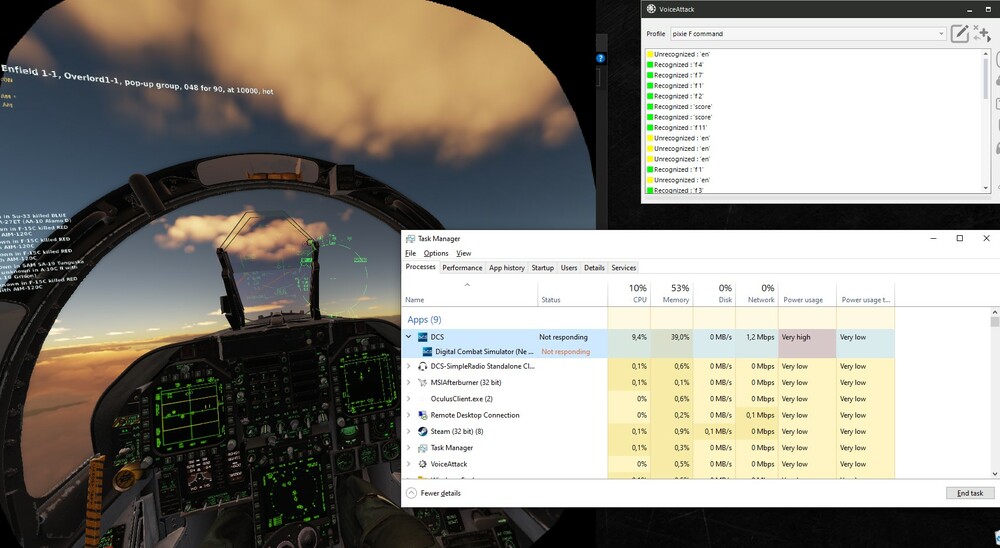Viewport: 1000px width, 548px height.
Task: Click the Fewer details up-arrow circle icon
Action: pyautogui.click(x=411, y=493)
